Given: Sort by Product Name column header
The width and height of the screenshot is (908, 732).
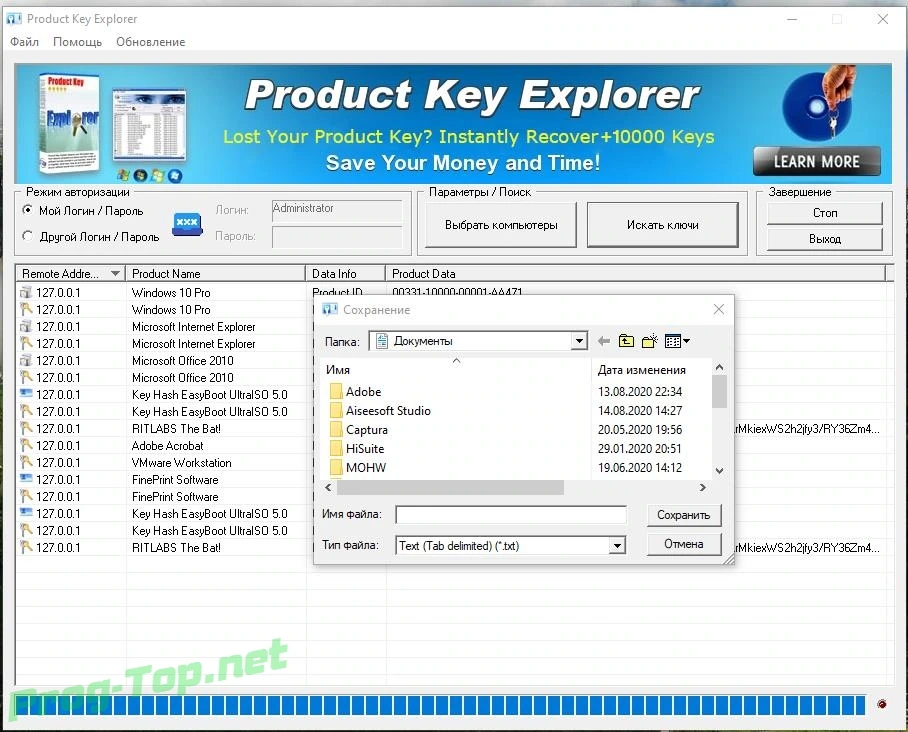Looking at the screenshot, I should pos(215,273).
